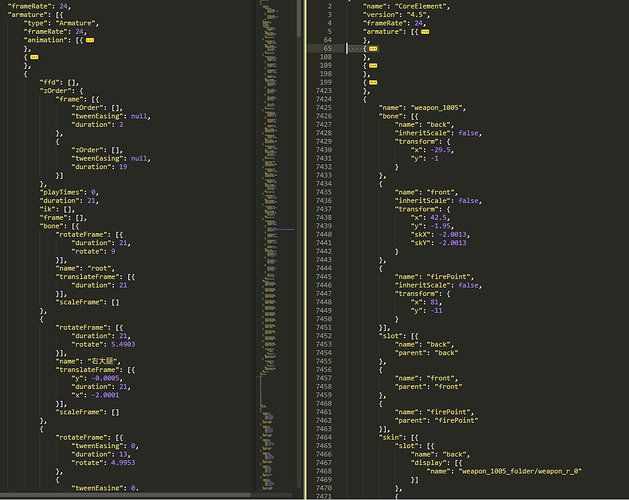This screenshot has width=629, height=500.
Task: Click "inheritScale": false on line 7428
Action: tap(437, 133)
